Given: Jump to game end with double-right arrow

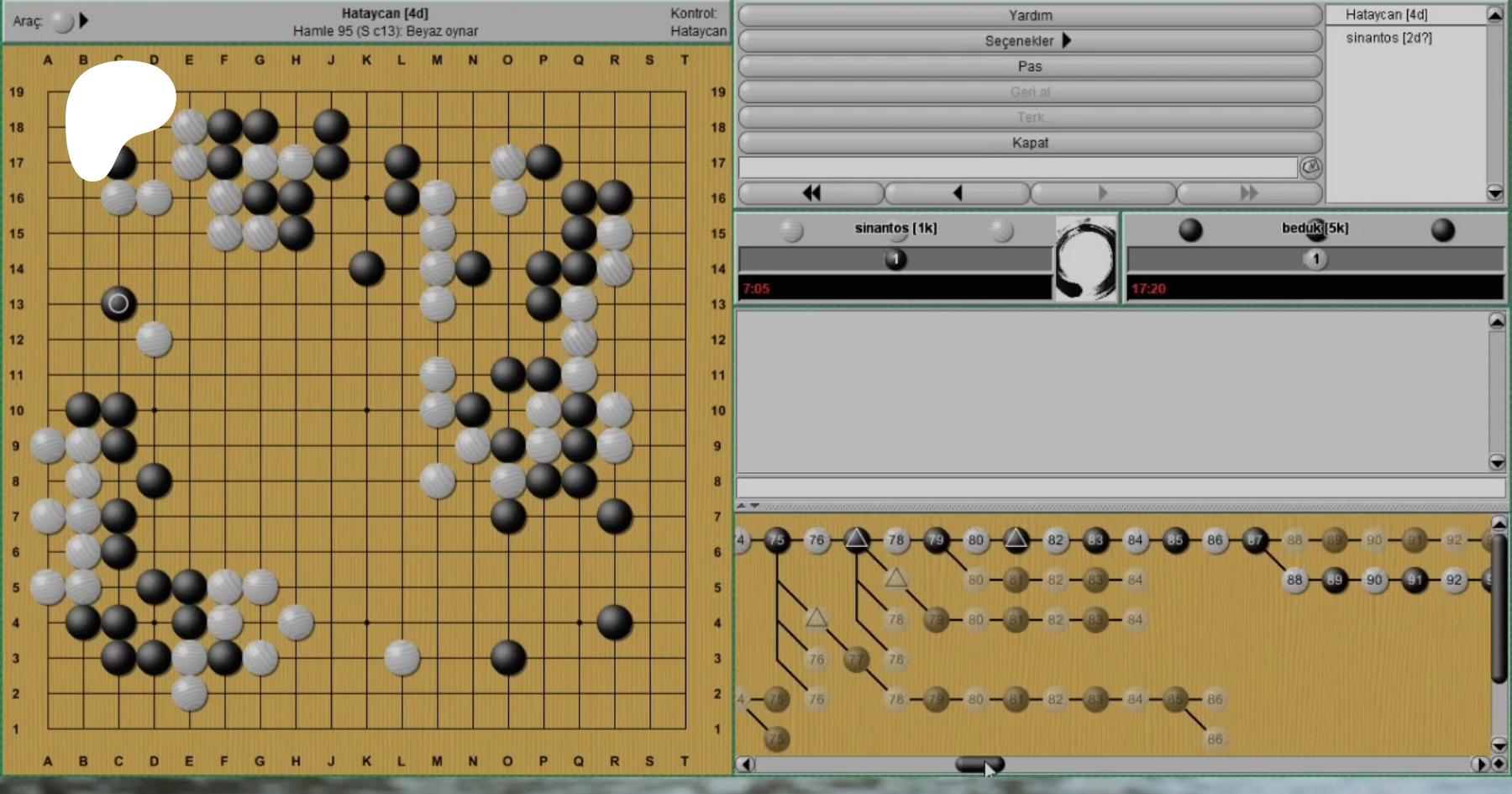Looking at the screenshot, I should coord(1249,193).
